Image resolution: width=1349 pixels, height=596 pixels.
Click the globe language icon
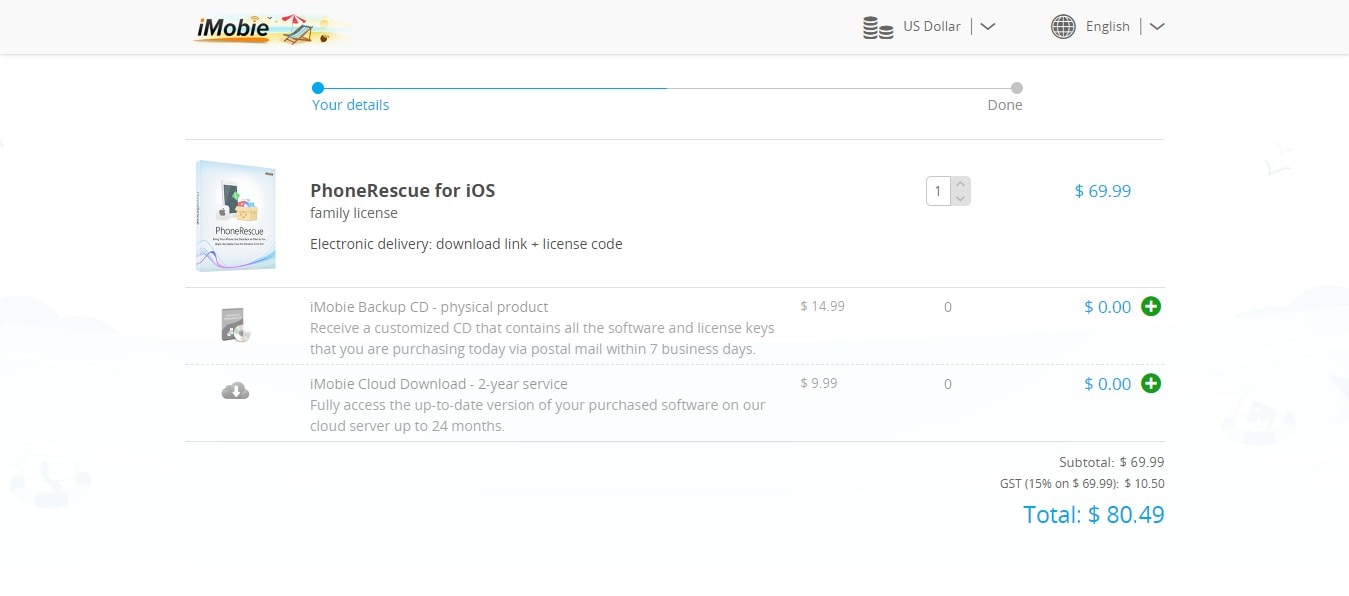tap(1063, 27)
